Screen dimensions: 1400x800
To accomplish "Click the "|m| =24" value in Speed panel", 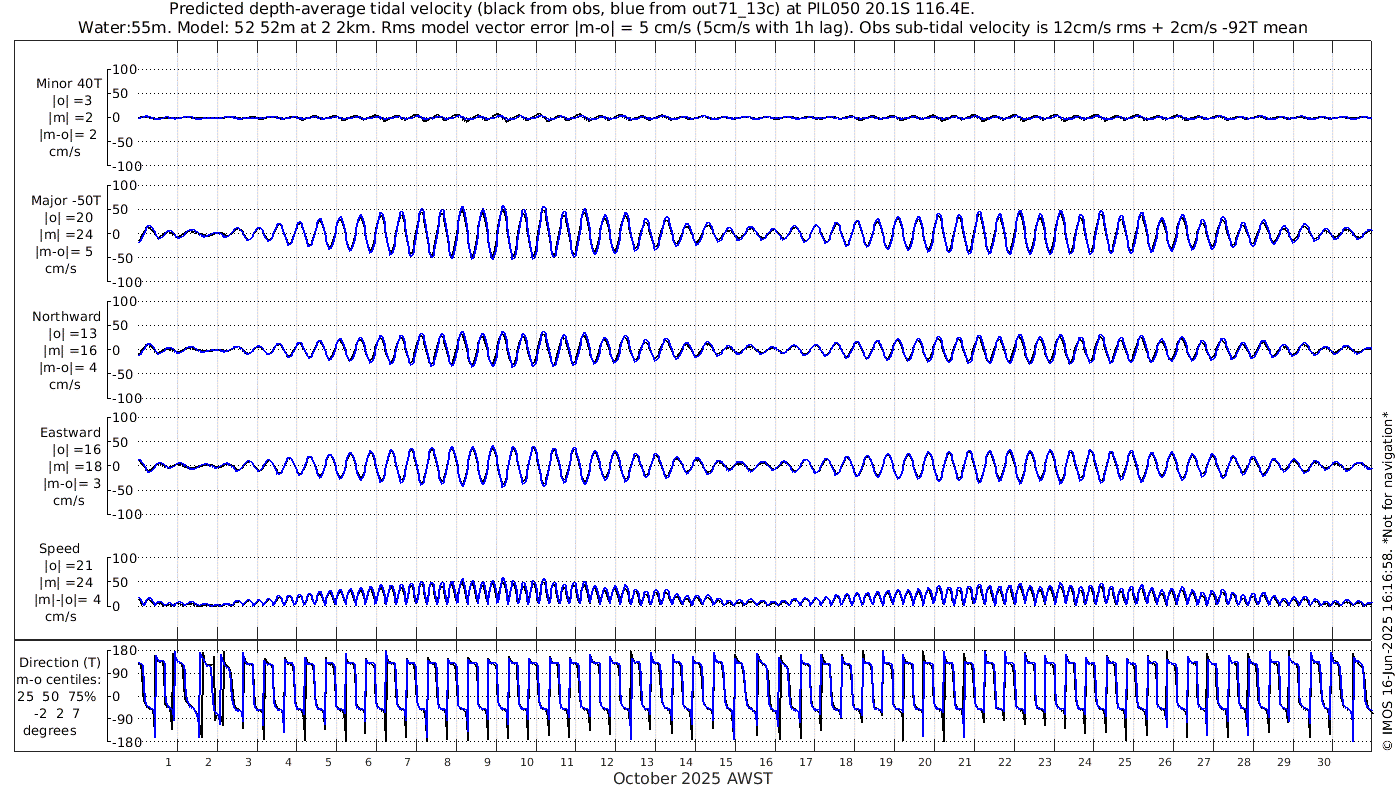I will point(68,583).
